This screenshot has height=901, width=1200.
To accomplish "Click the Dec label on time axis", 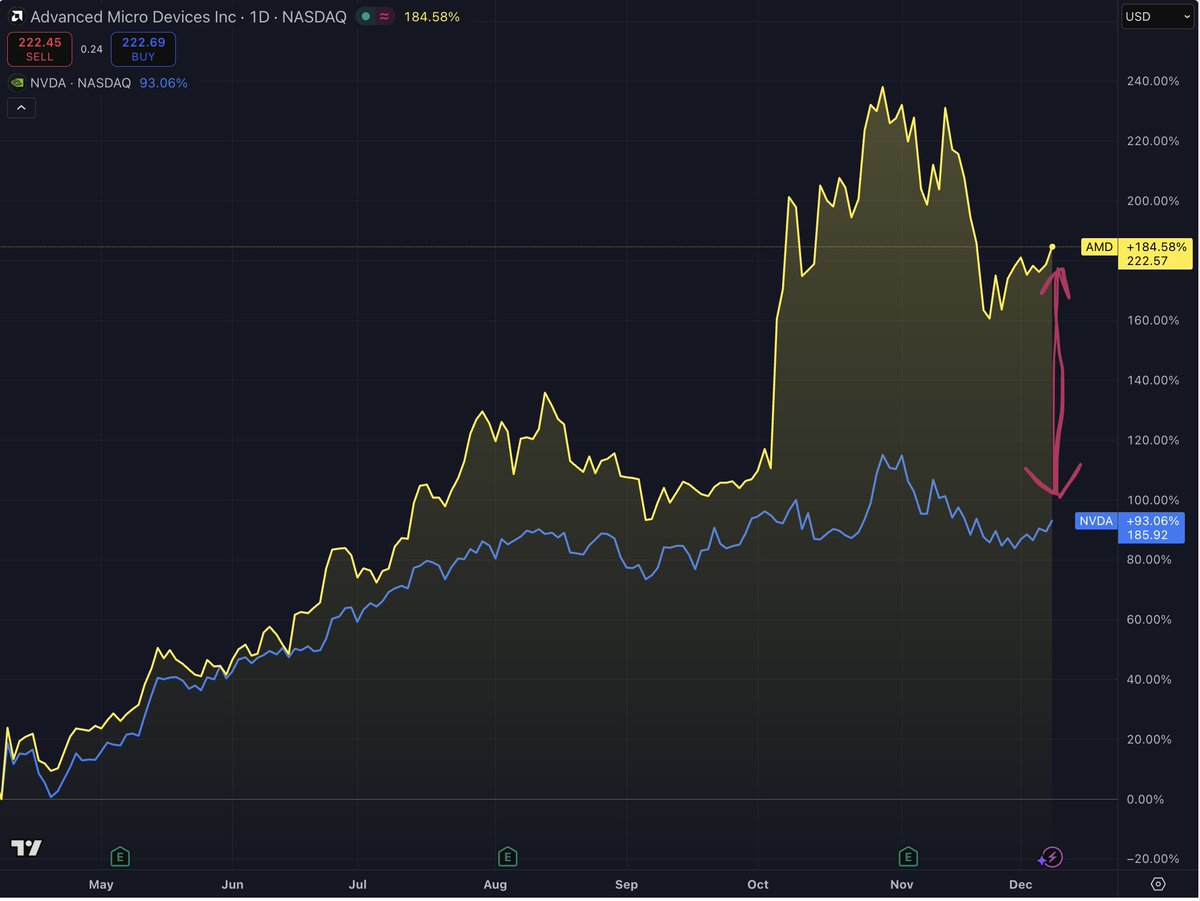I will point(1020,885).
